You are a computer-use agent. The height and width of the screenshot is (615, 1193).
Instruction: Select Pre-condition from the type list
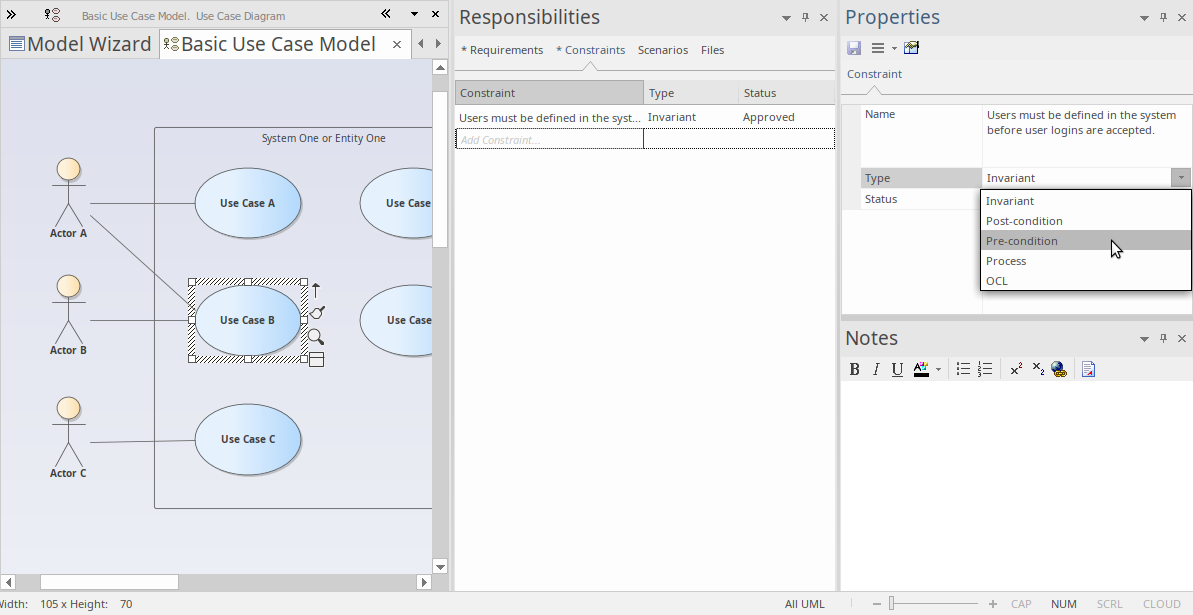1022,241
